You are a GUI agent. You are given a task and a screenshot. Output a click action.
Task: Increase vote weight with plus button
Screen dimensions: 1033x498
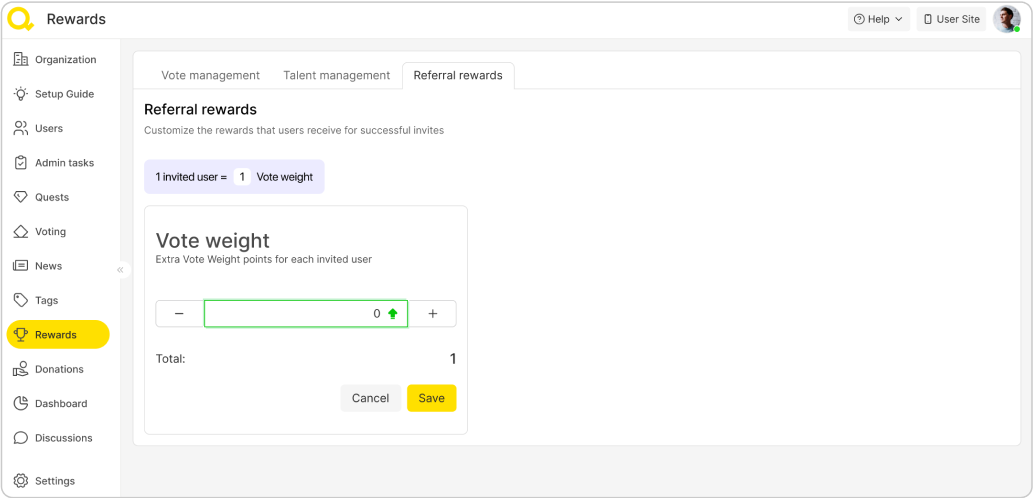click(x=433, y=314)
